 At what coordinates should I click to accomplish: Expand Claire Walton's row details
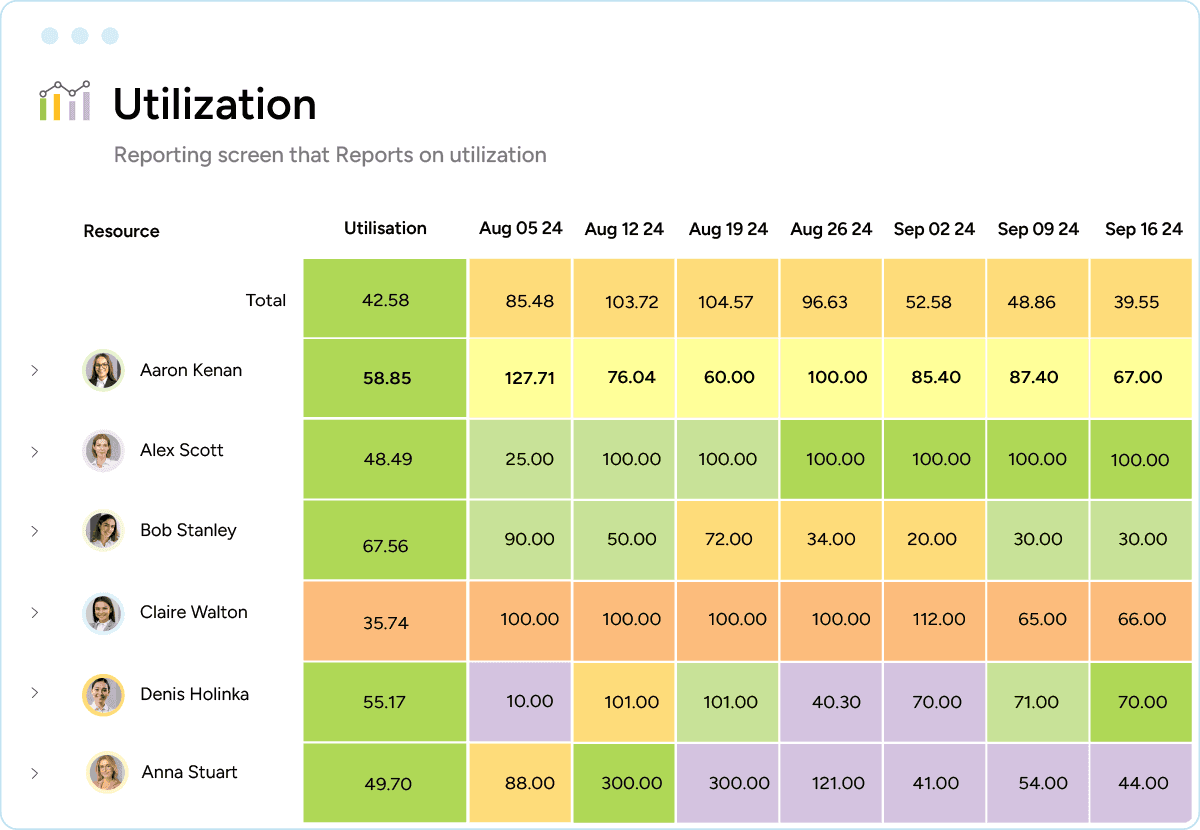click(35, 613)
